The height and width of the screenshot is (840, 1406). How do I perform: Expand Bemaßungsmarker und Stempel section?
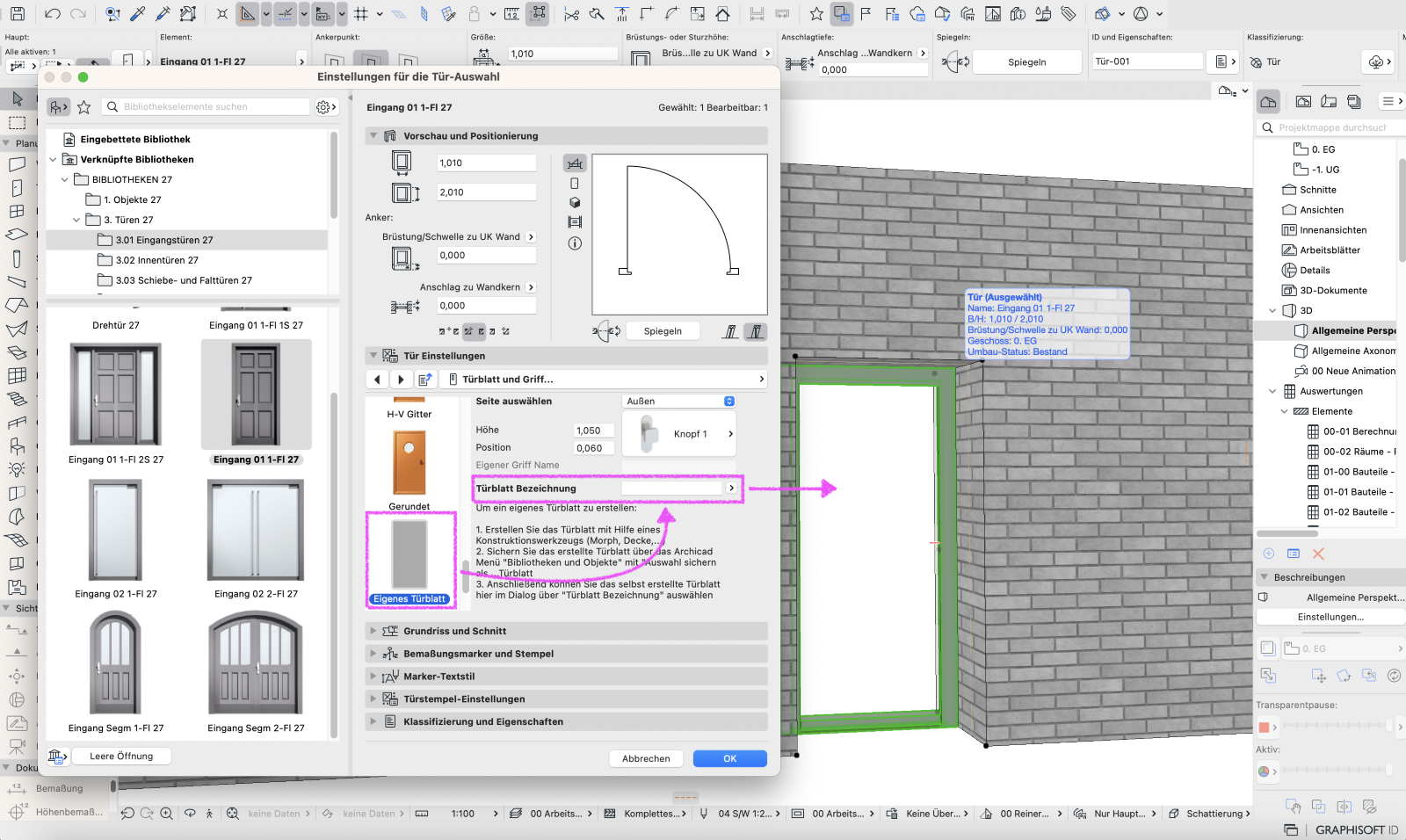point(373,654)
